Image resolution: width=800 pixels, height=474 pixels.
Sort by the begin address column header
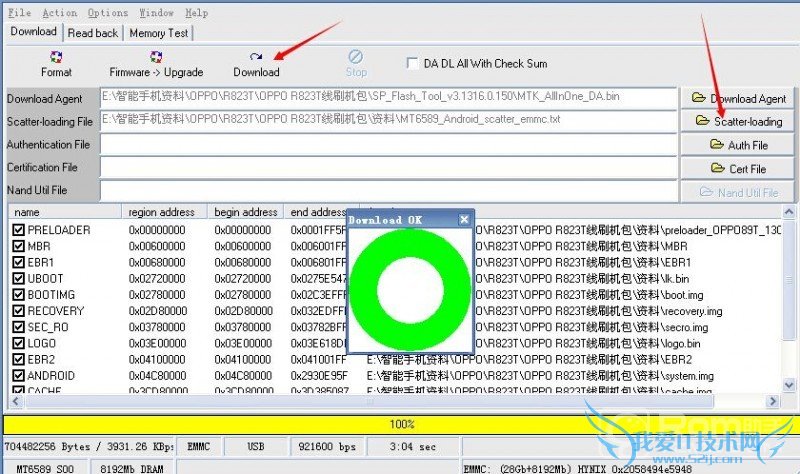245,212
